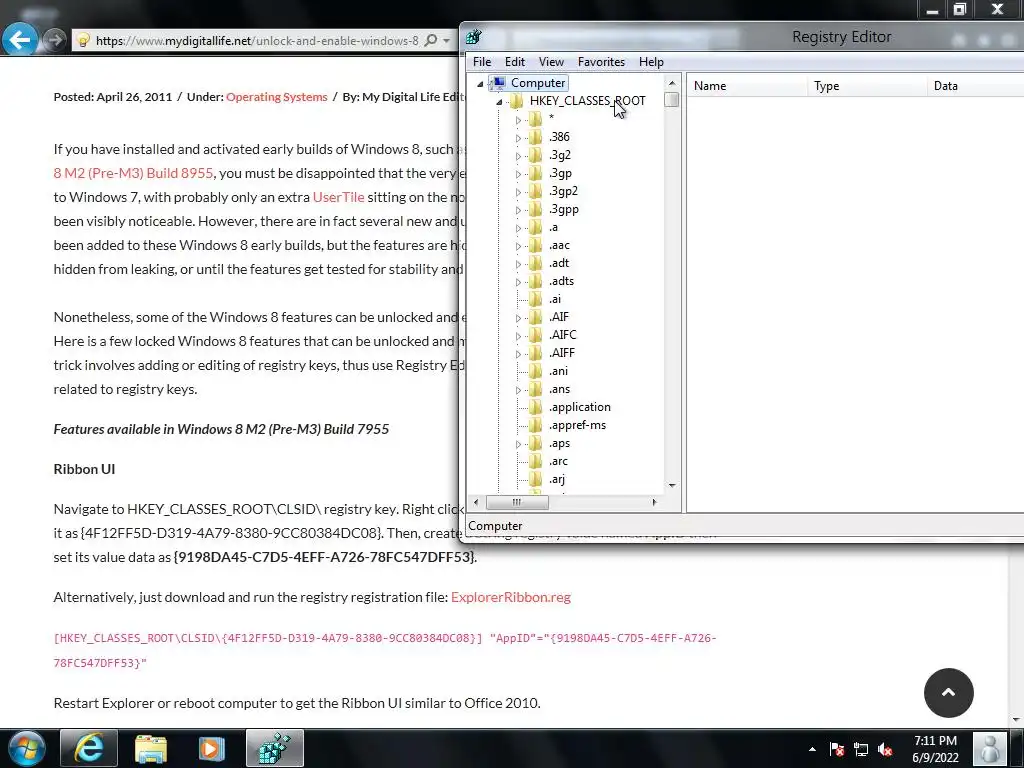Click the Action Center flag icon
Image resolution: width=1024 pixels, height=768 pixels.
pos(837,750)
